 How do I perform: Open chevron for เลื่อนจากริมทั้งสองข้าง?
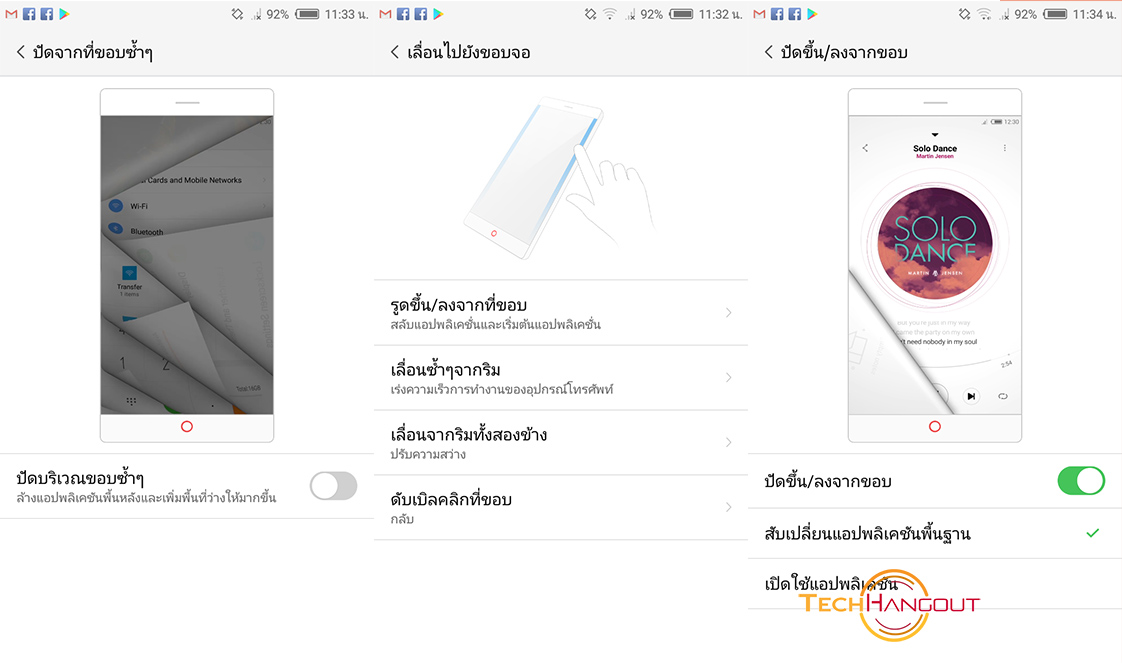[728, 442]
